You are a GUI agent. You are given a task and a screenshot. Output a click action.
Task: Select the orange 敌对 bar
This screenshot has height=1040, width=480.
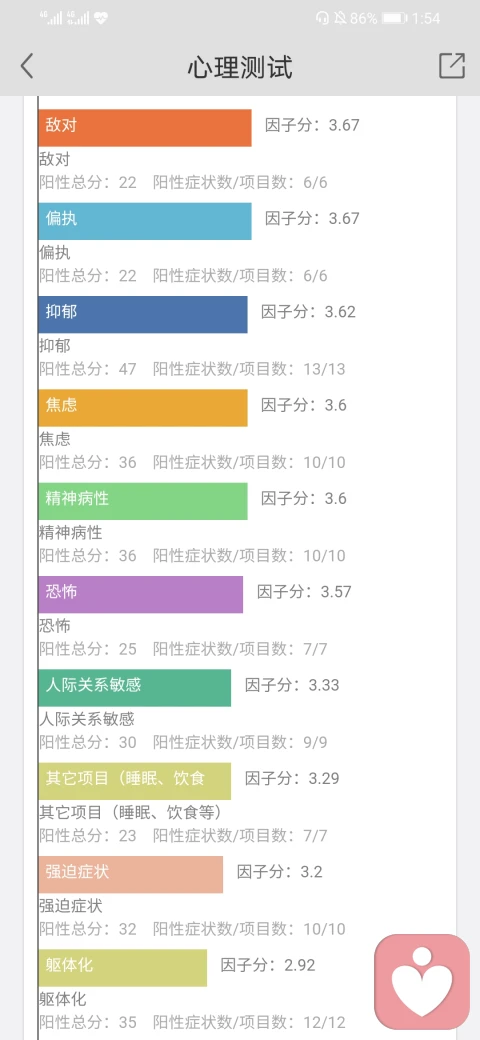[145, 127]
